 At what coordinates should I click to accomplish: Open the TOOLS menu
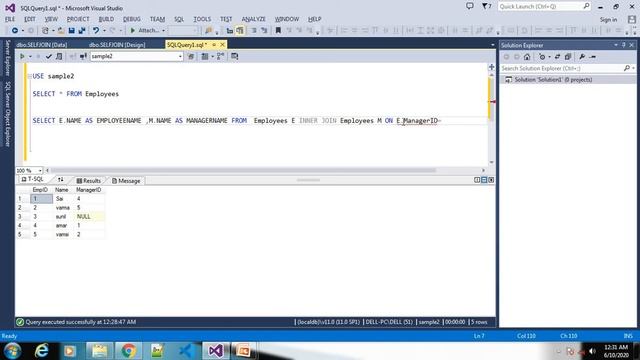coord(202,19)
